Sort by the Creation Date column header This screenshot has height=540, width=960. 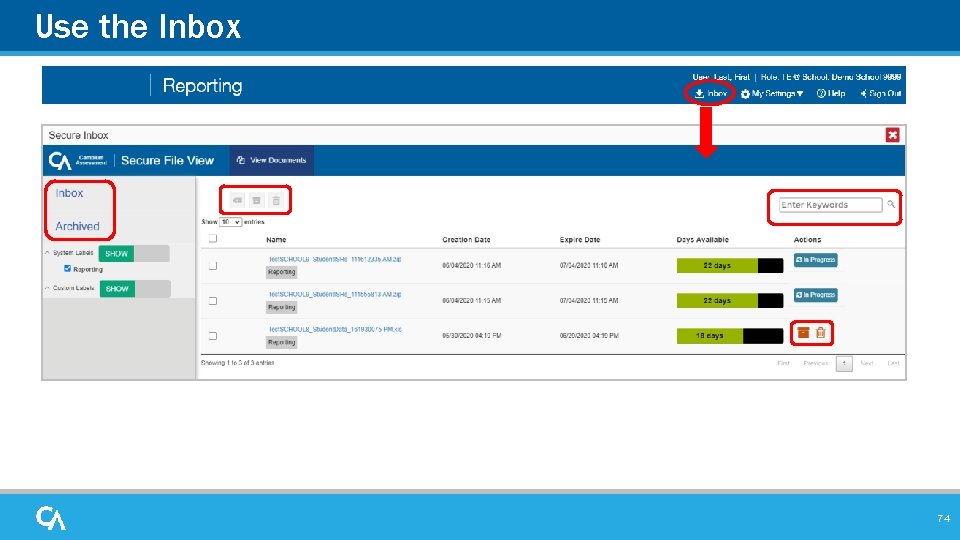point(467,239)
